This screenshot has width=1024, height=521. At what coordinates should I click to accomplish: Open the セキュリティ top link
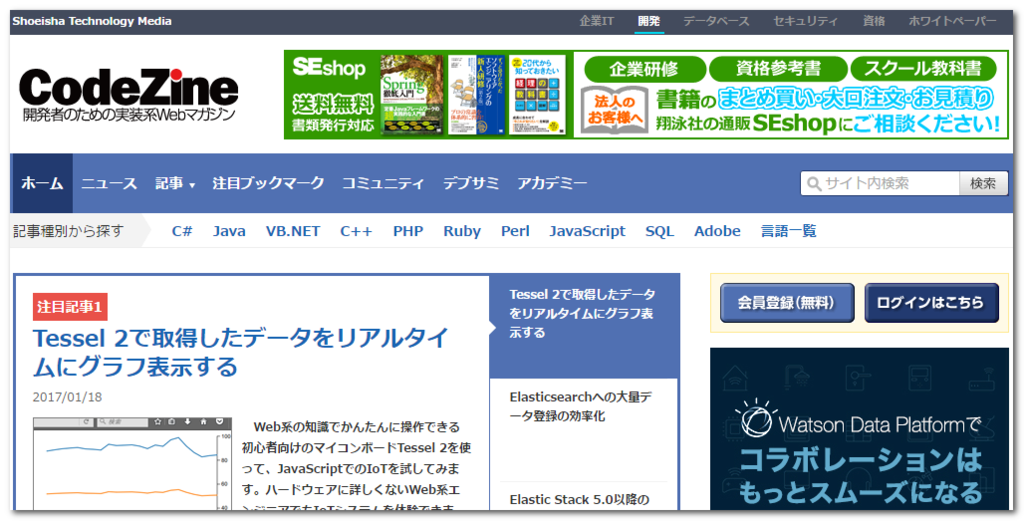coord(805,21)
